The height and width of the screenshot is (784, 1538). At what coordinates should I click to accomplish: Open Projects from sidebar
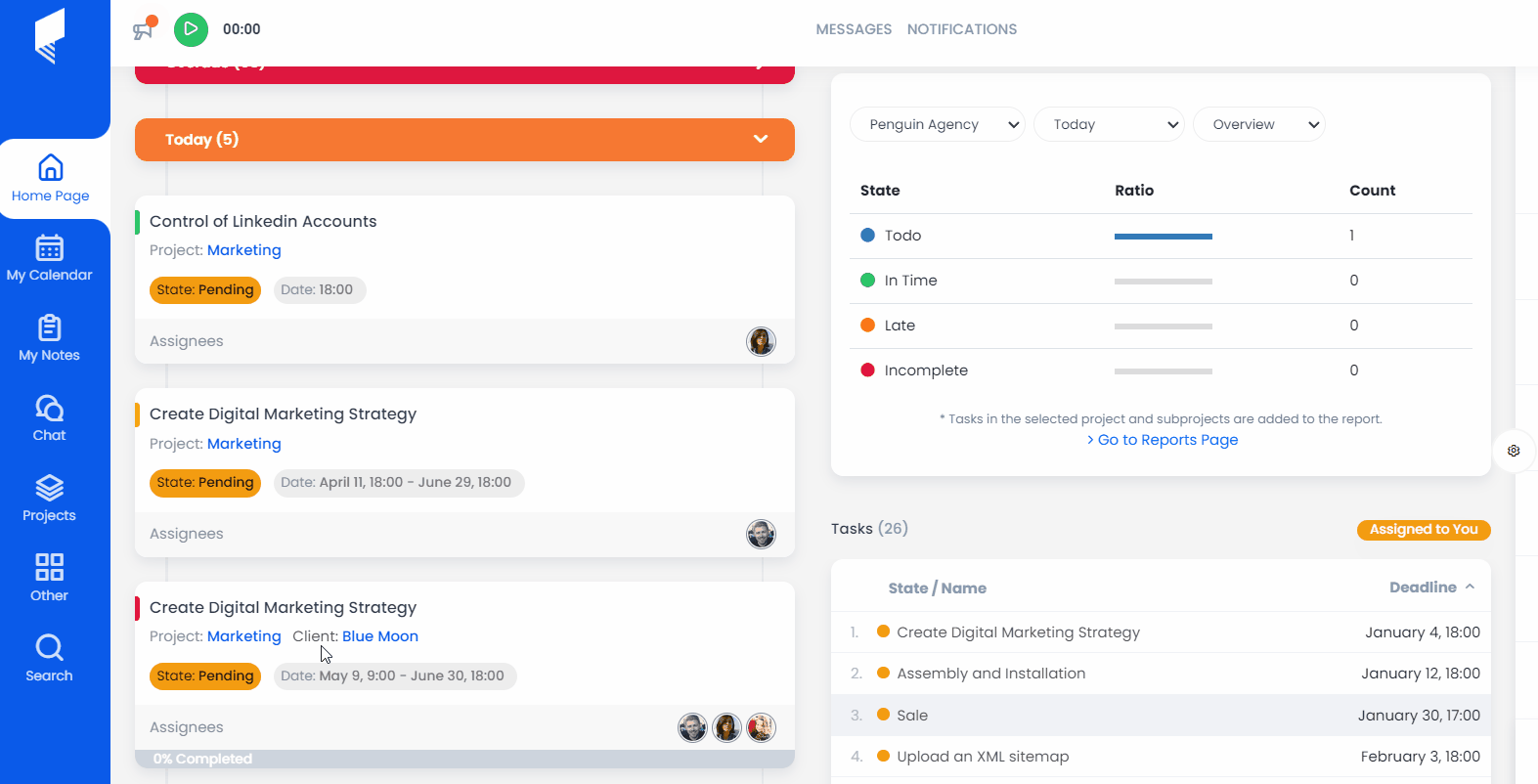tap(50, 500)
